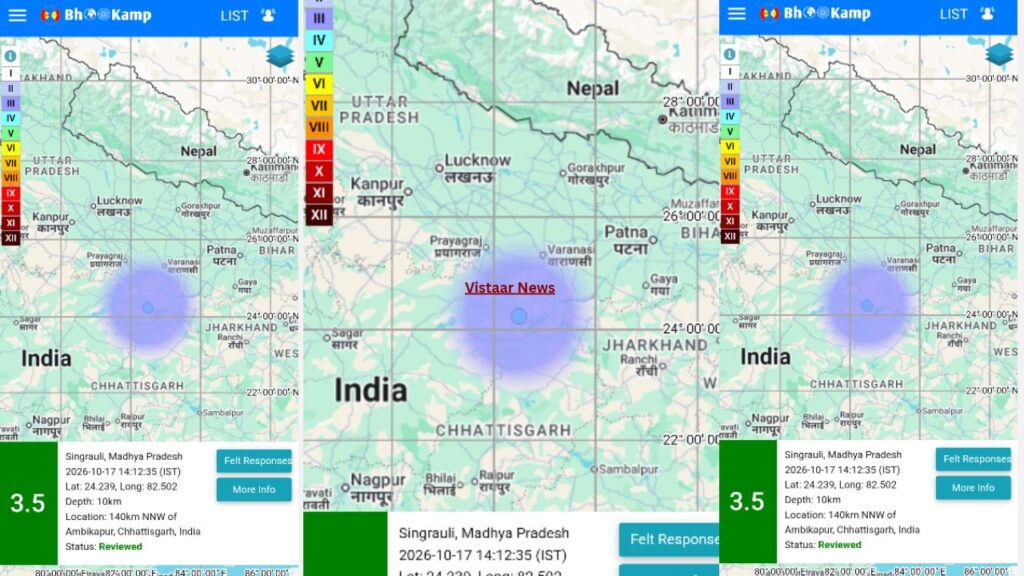1024x576 pixels.
Task: Tap user profile icon in left screenshot header
Action: click(x=268, y=15)
